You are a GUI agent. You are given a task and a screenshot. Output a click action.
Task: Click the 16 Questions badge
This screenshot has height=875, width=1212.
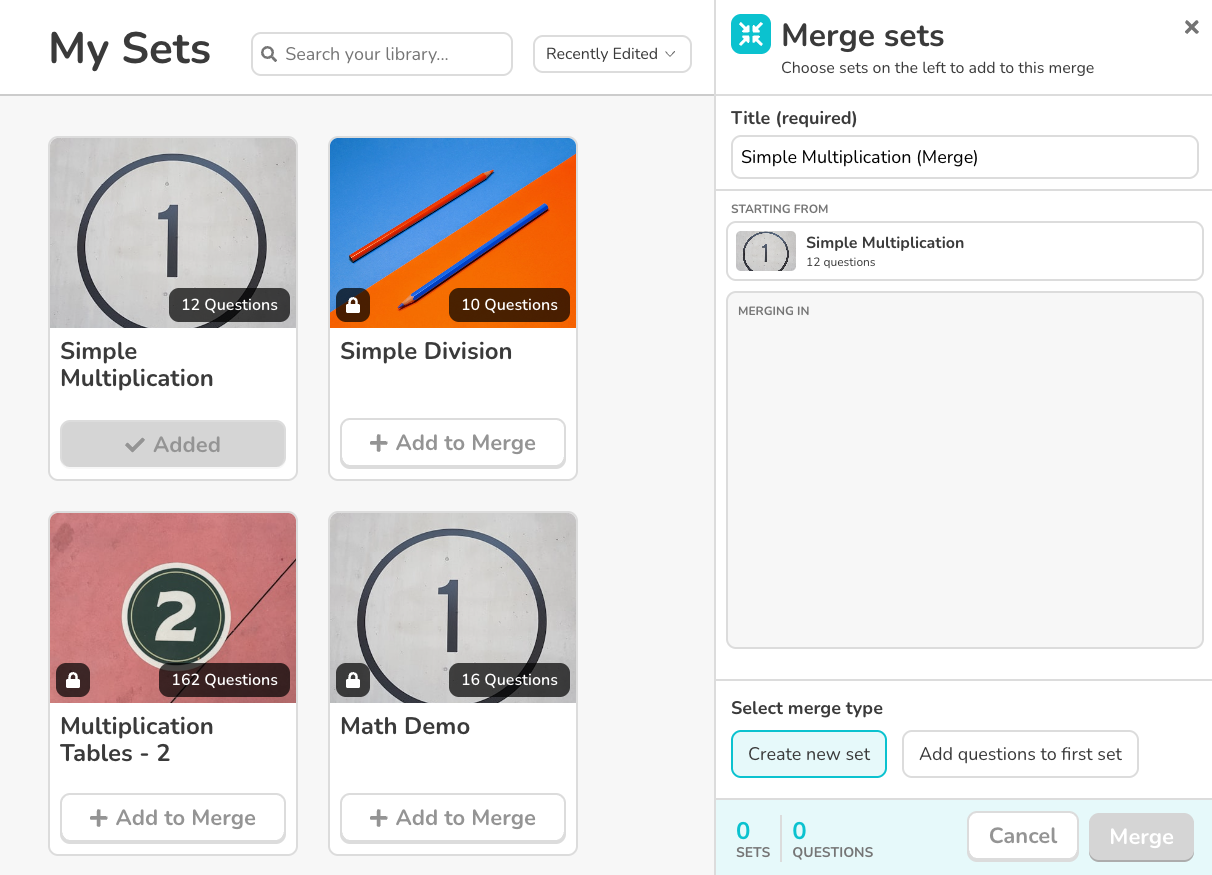click(x=509, y=680)
